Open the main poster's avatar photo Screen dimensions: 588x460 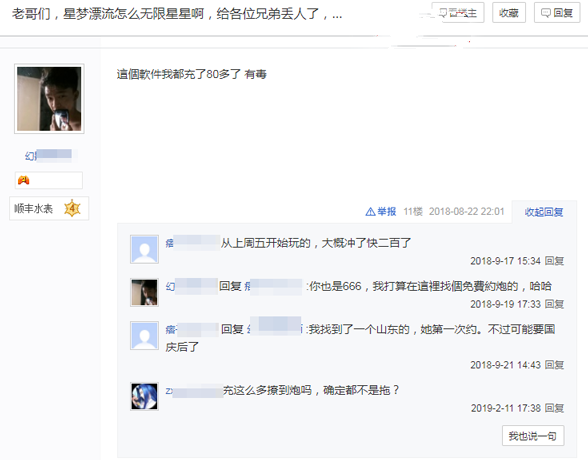(49, 99)
